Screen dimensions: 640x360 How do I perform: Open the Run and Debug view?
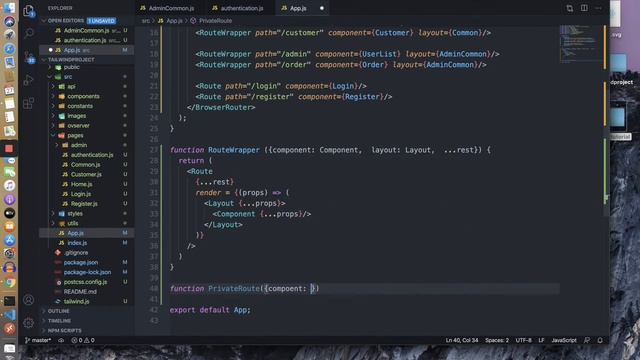coord(29,80)
